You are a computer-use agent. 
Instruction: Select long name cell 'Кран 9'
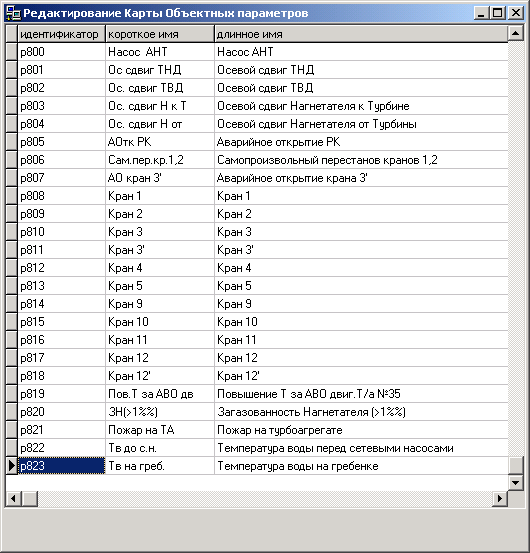point(361,304)
